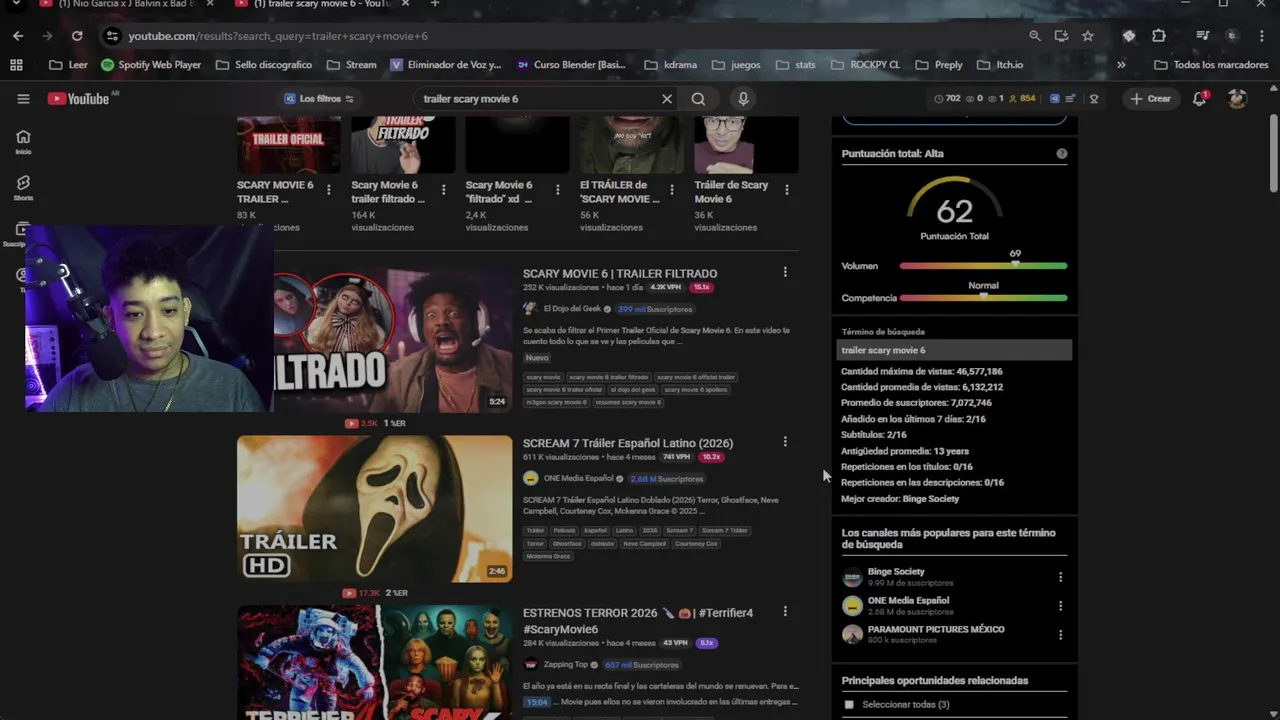This screenshot has height=720, width=1280.
Task: Open a new browser tab
Action: tap(434, 4)
